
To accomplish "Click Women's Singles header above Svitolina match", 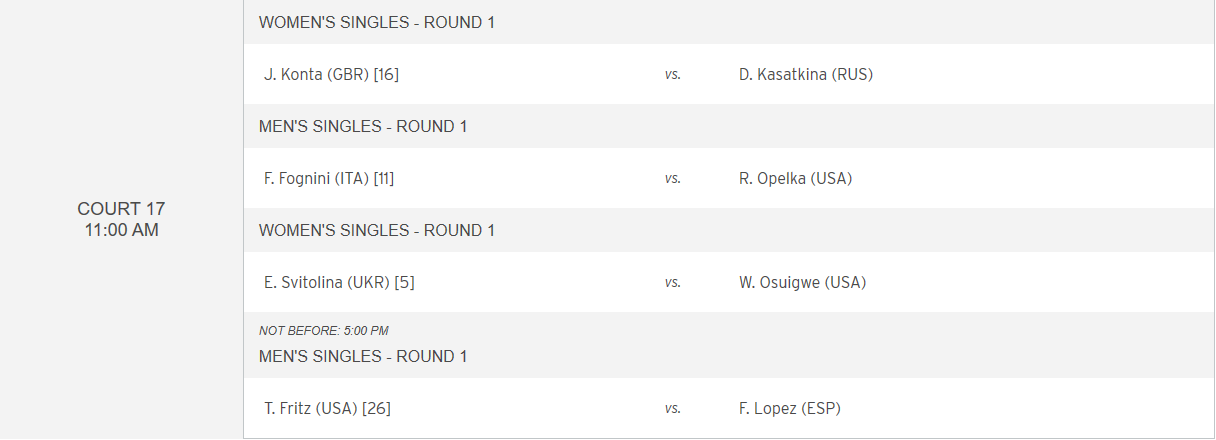I will point(377,230).
